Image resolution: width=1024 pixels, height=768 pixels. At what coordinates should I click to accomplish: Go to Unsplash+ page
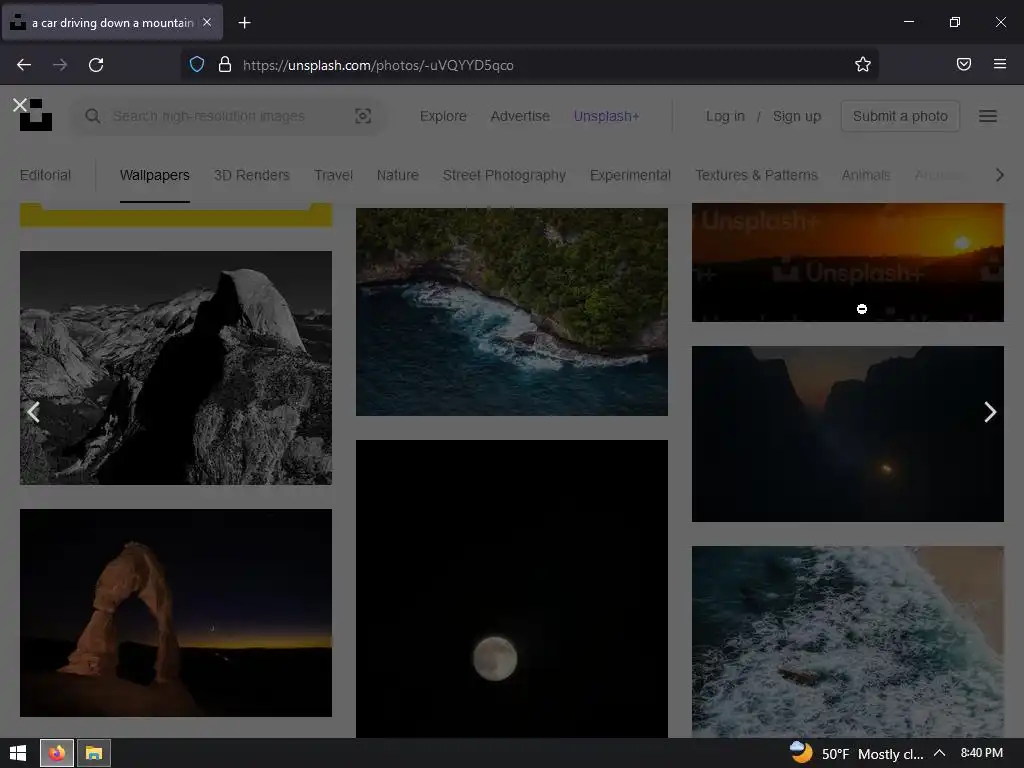pos(606,116)
